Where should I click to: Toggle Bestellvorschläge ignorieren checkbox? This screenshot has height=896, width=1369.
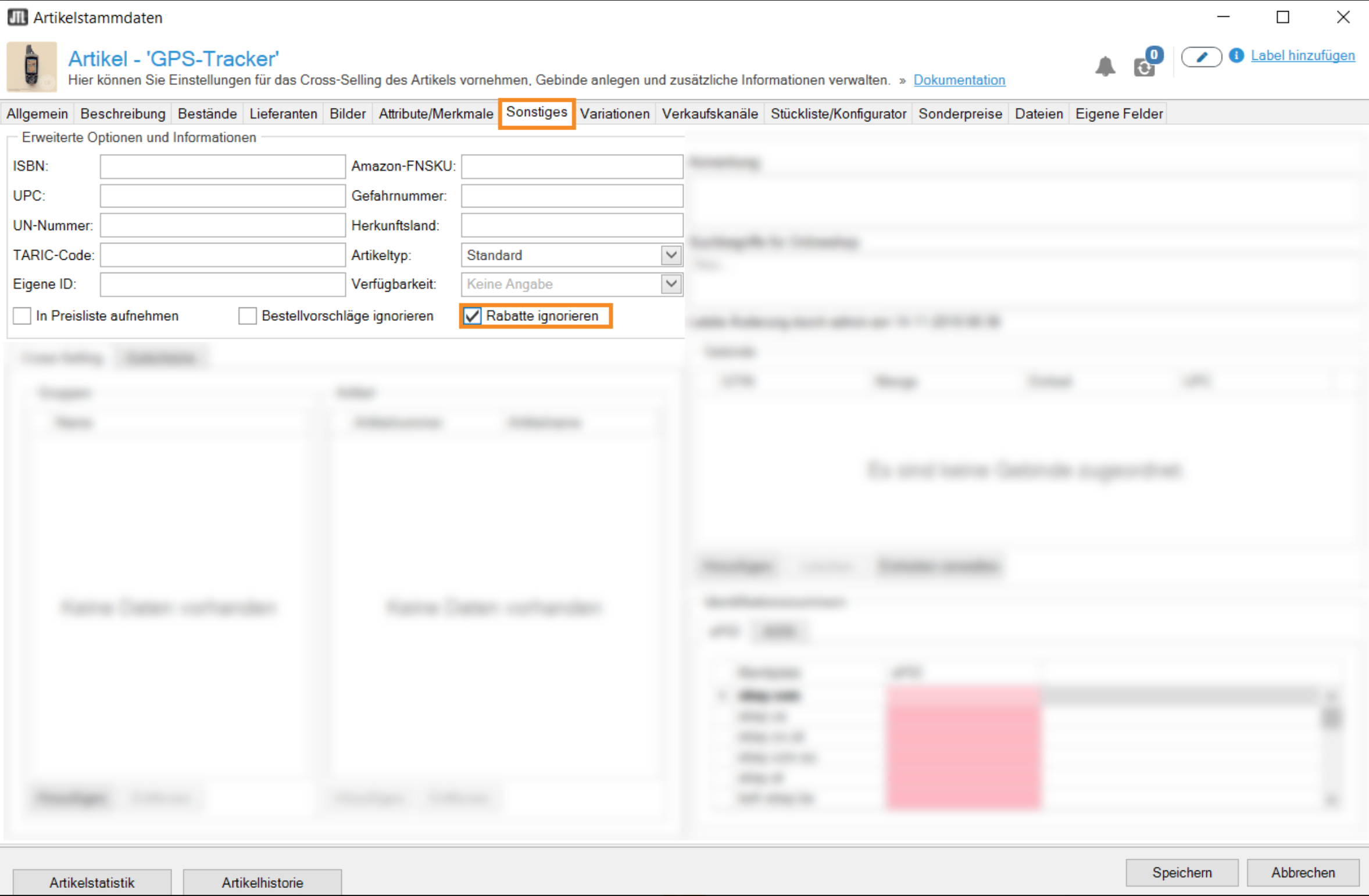(248, 316)
